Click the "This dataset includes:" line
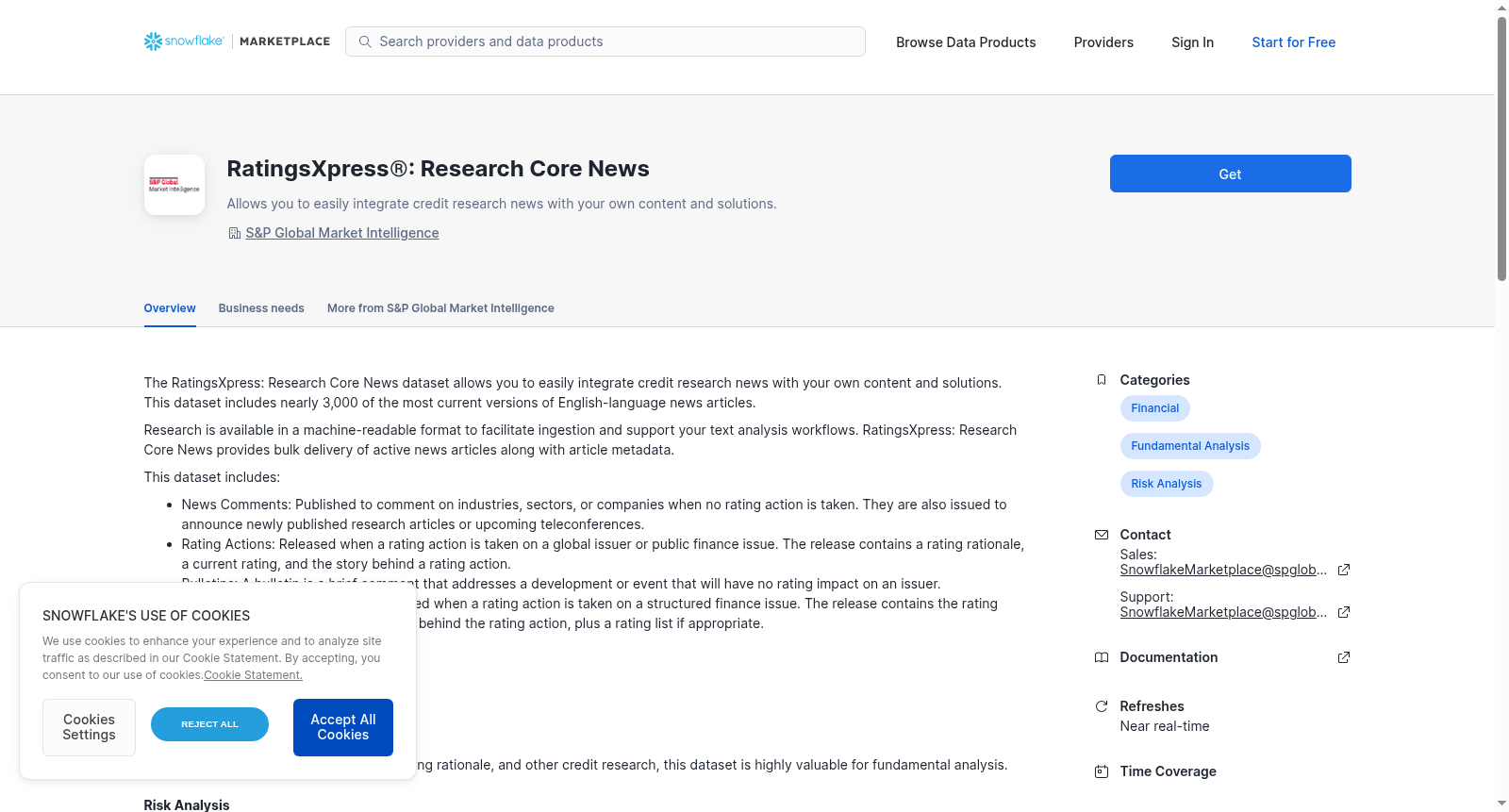The image size is (1509, 812). coord(212,477)
